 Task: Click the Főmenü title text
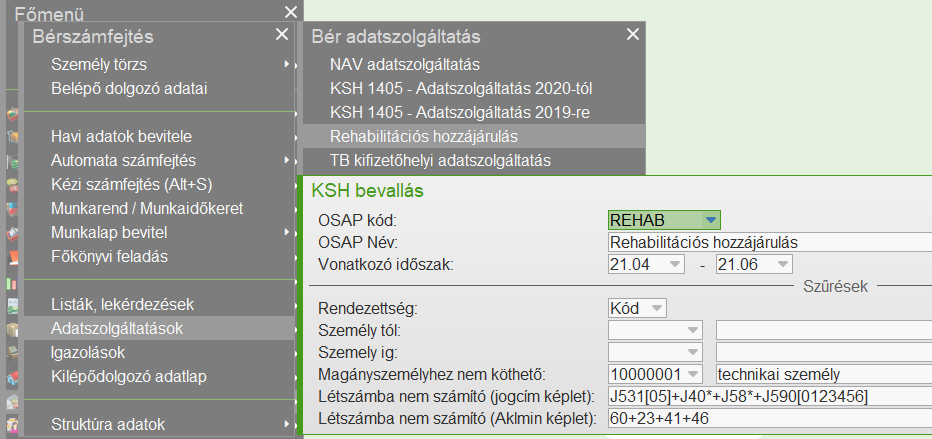click(x=49, y=14)
